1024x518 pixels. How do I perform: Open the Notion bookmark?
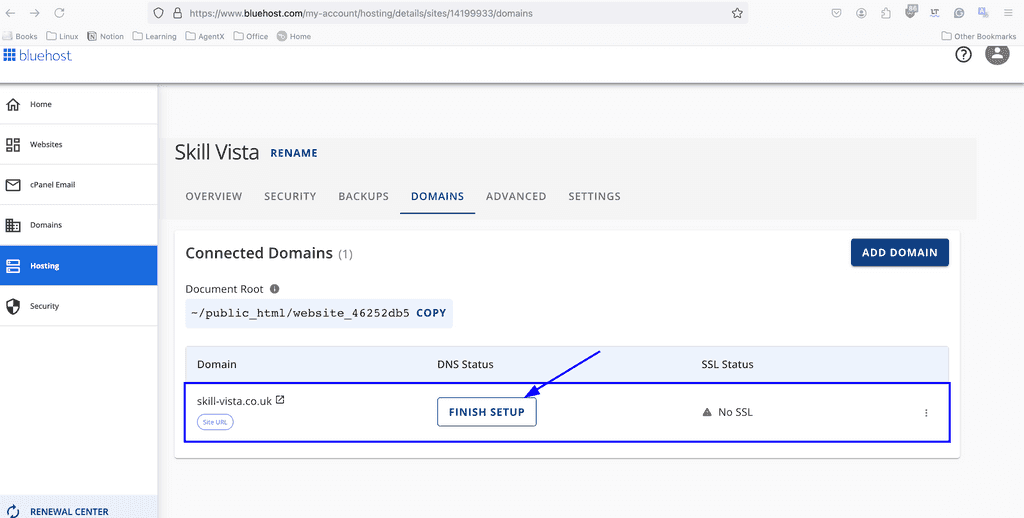pos(105,37)
